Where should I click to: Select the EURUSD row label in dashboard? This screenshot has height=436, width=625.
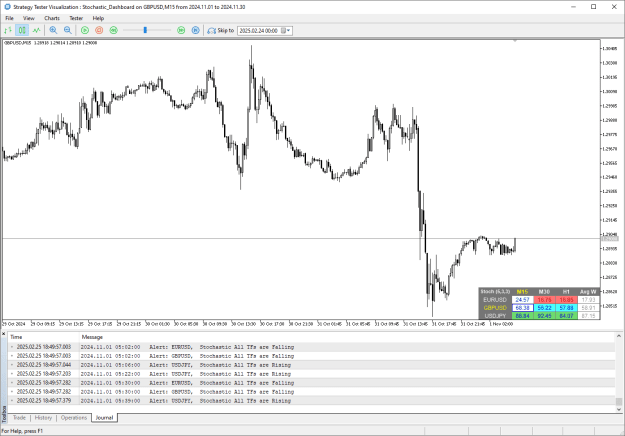495,300
